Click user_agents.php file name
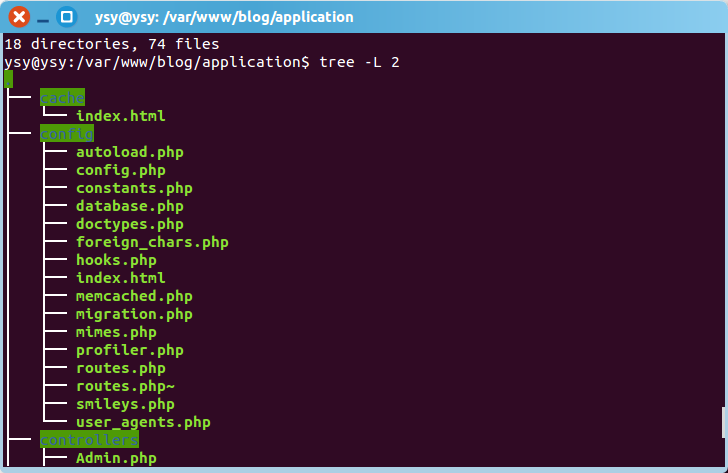 point(143,422)
